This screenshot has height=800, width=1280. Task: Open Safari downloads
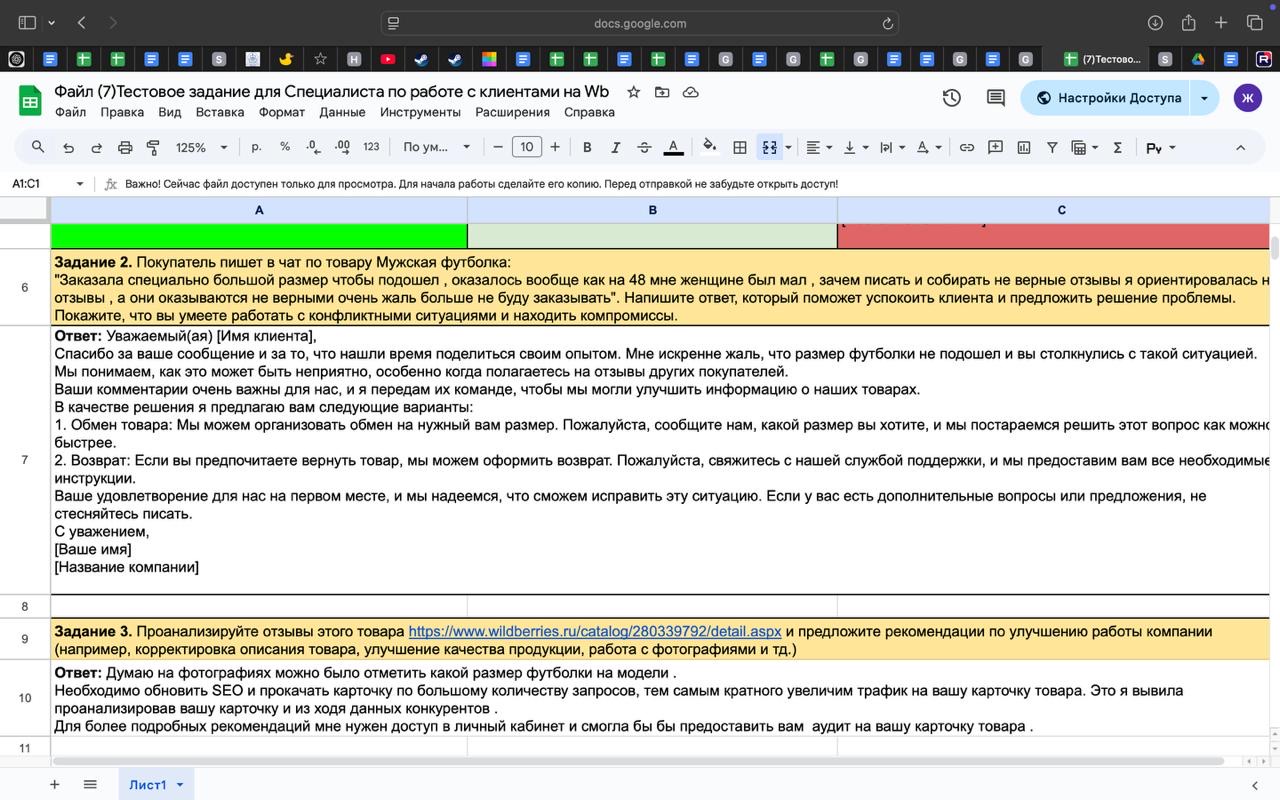(1155, 23)
